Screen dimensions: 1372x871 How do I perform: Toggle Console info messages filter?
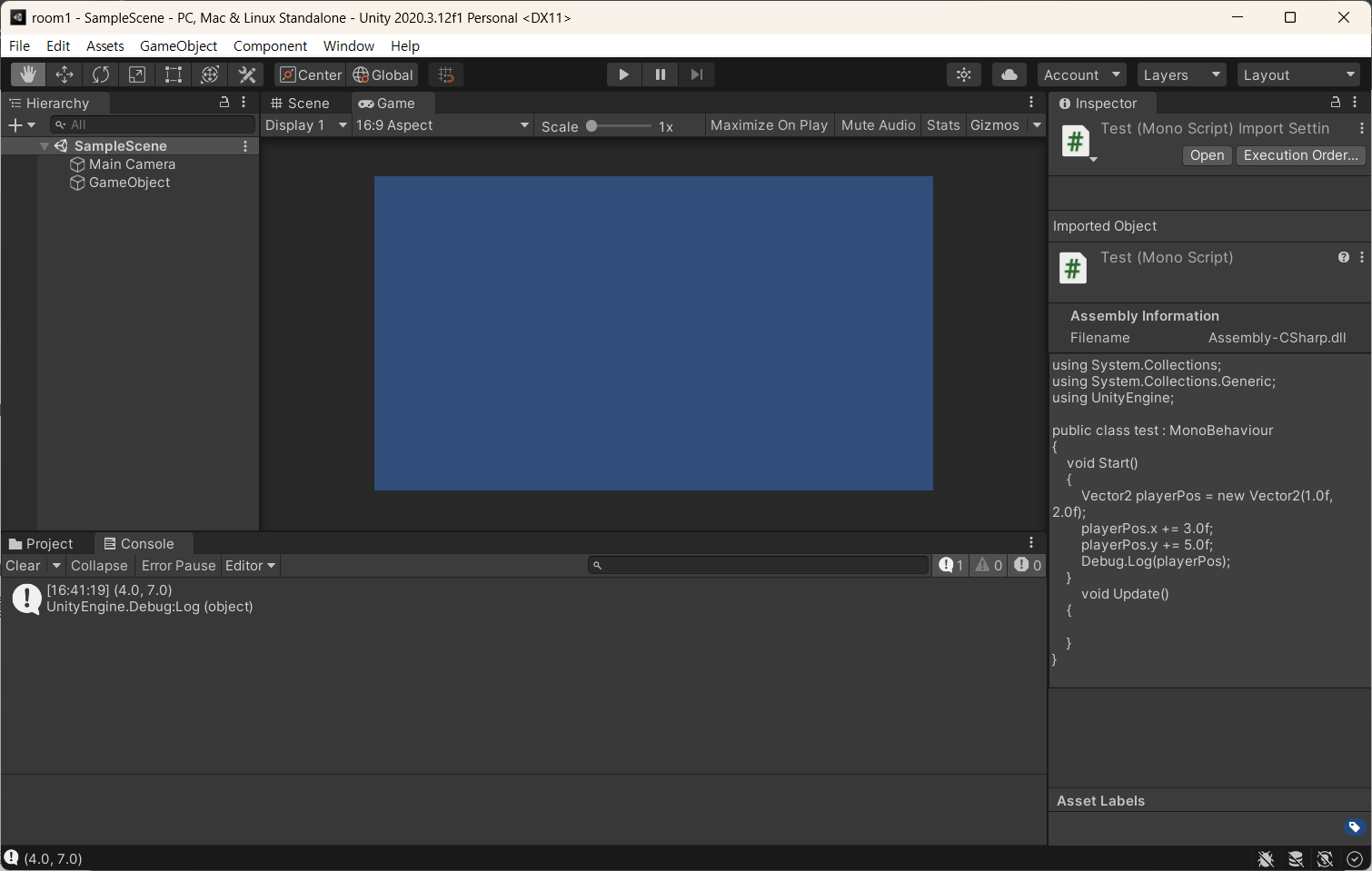pyautogui.click(x=951, y=566)
